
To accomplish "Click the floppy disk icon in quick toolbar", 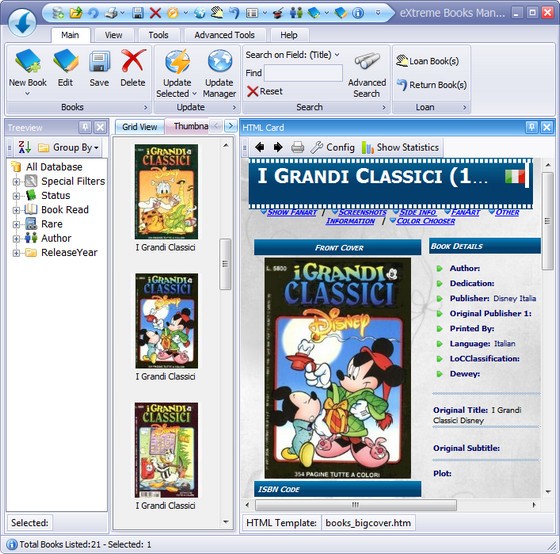I will [x=138, y=13].
